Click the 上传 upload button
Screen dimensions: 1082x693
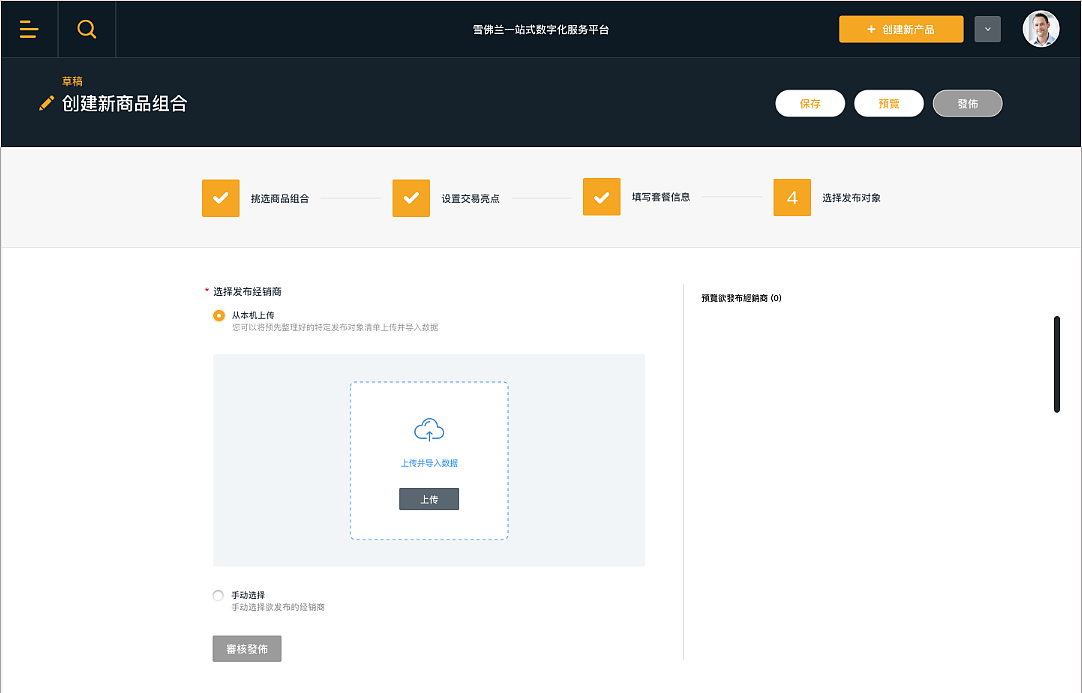(x=429, y=498)
